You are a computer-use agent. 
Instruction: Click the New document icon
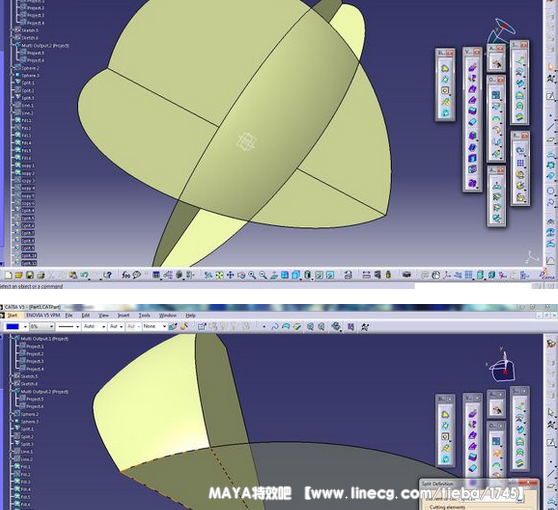point(8,275)
